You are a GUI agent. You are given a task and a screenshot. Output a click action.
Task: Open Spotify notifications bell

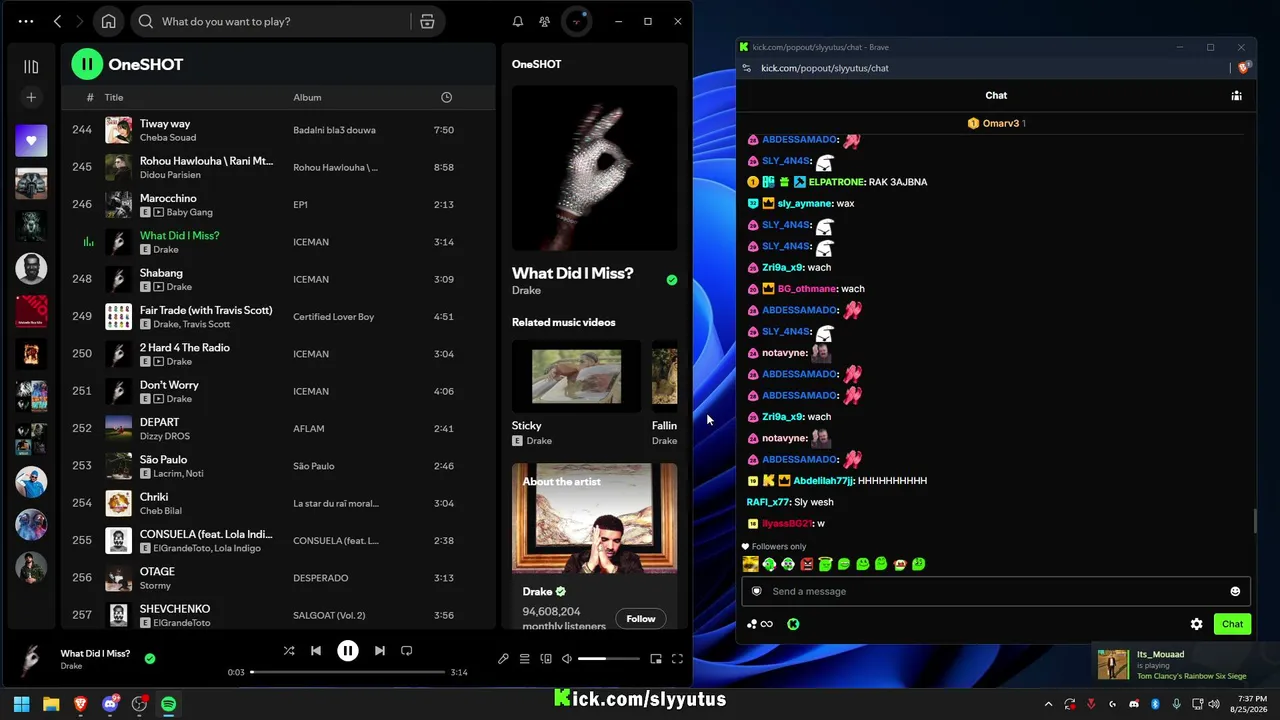pos(518,21)
